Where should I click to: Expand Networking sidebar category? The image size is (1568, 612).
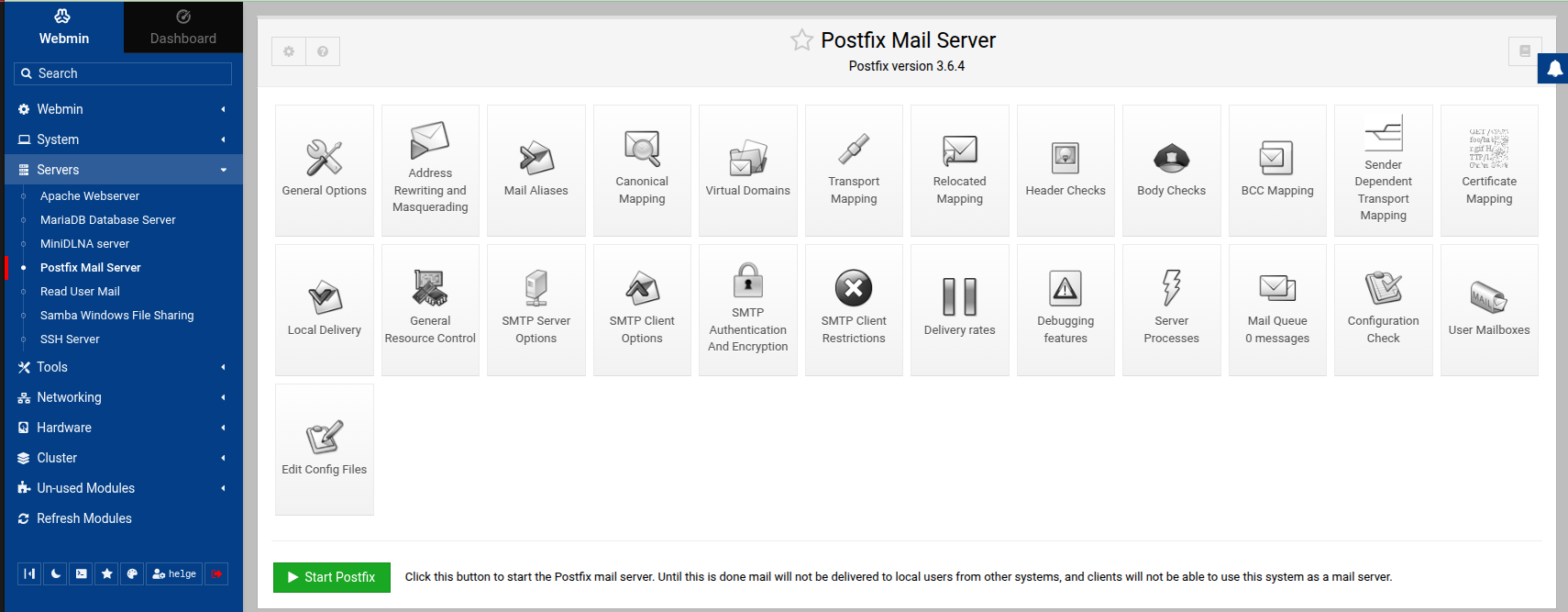tap(124, 397)
